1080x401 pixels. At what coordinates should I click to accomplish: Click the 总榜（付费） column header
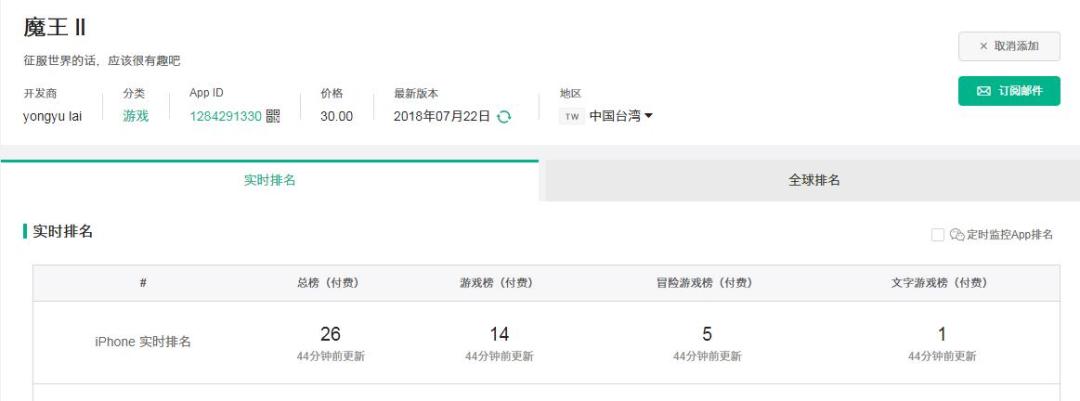pos(328,283)
